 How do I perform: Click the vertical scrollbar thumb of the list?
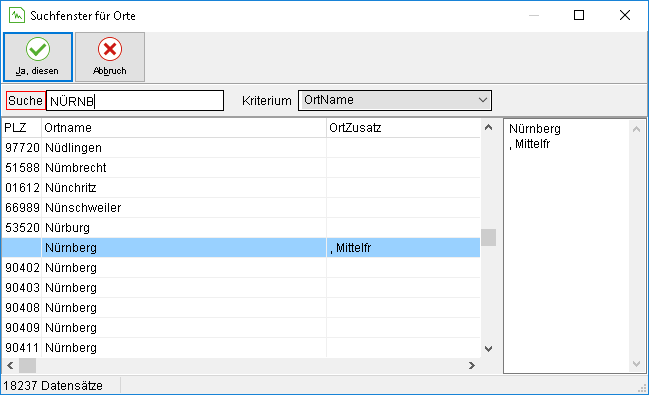point(488,237)
